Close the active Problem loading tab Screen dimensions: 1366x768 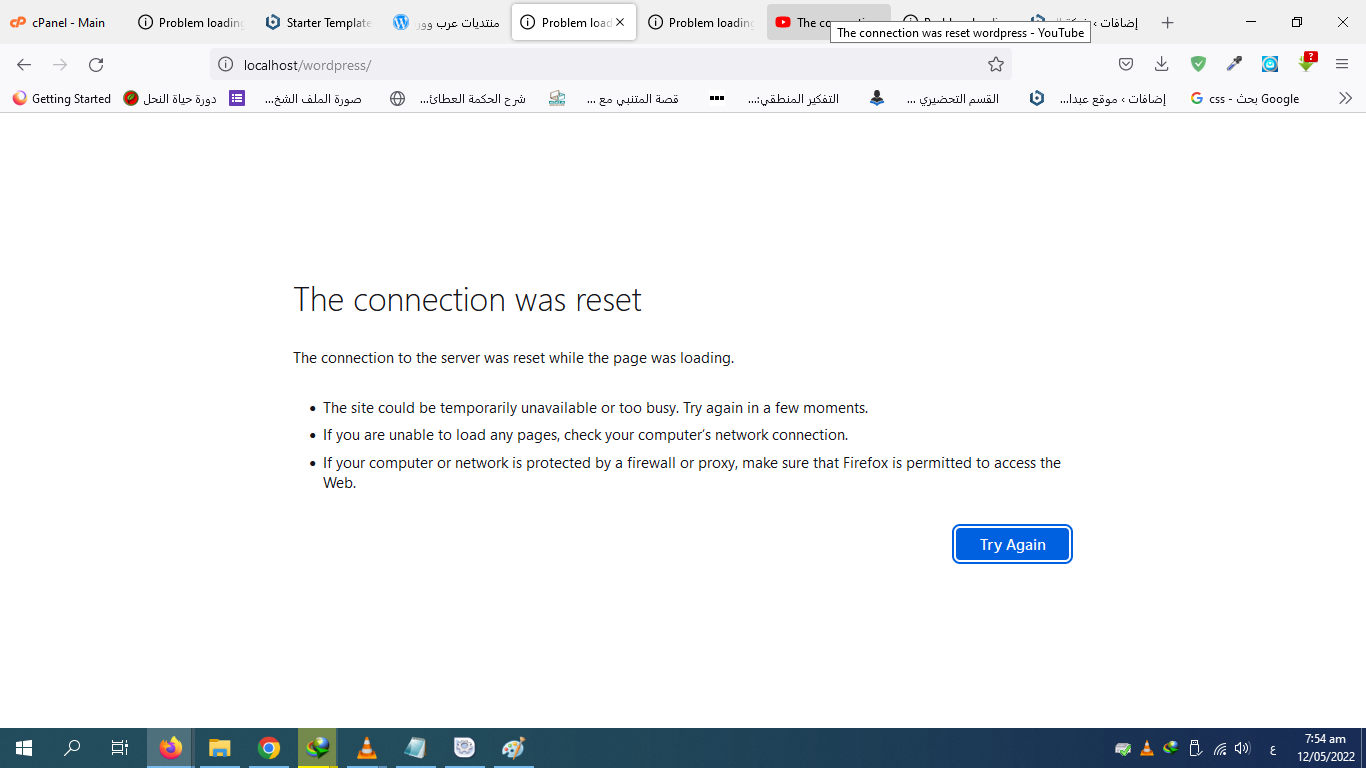point(620,22)
